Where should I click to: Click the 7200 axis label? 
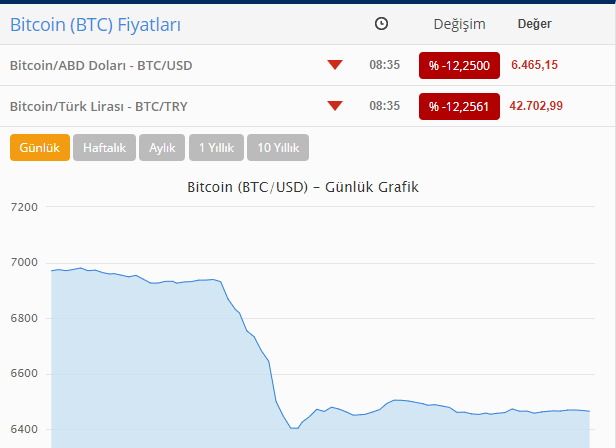pos(24,207)
